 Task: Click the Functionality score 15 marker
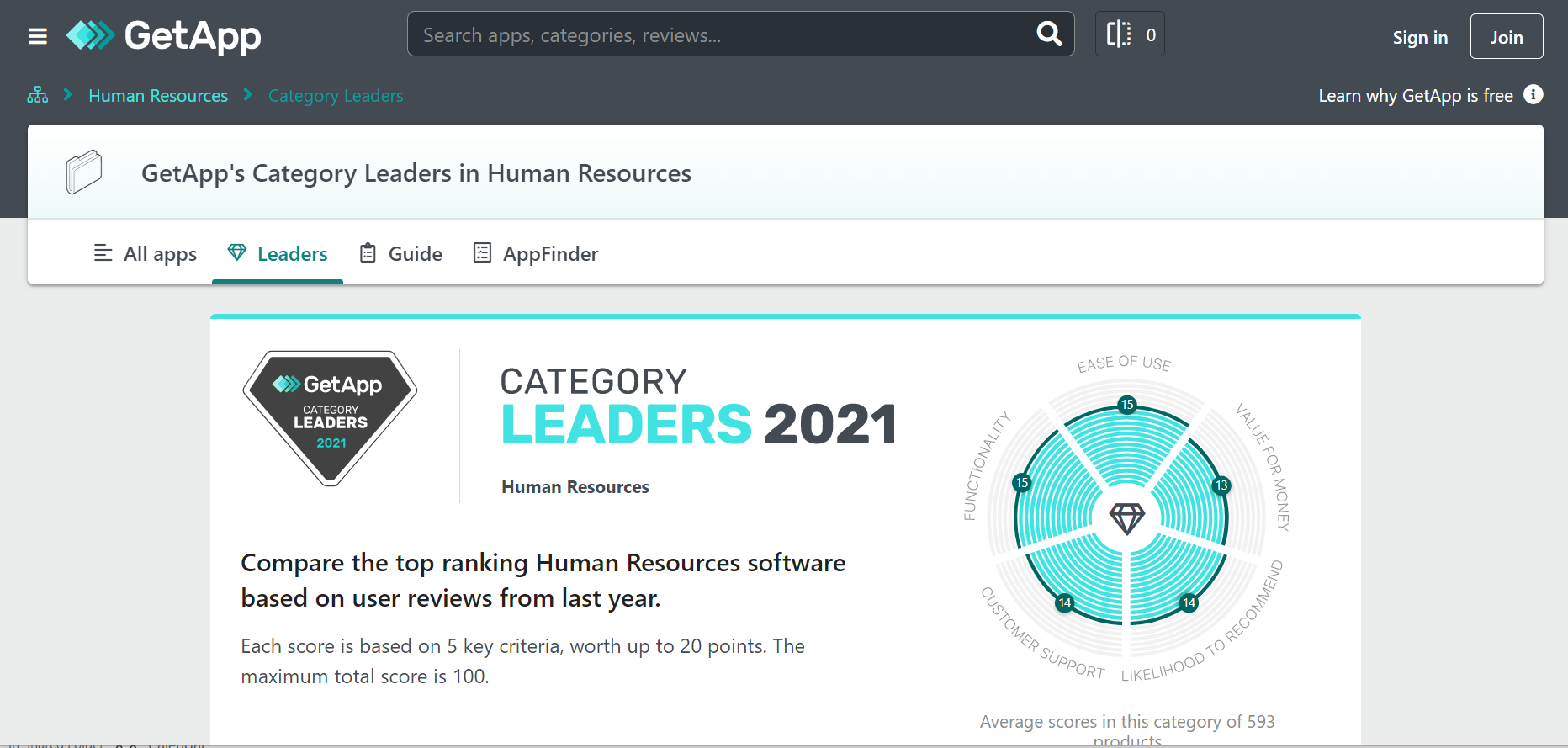[1022, 482]
